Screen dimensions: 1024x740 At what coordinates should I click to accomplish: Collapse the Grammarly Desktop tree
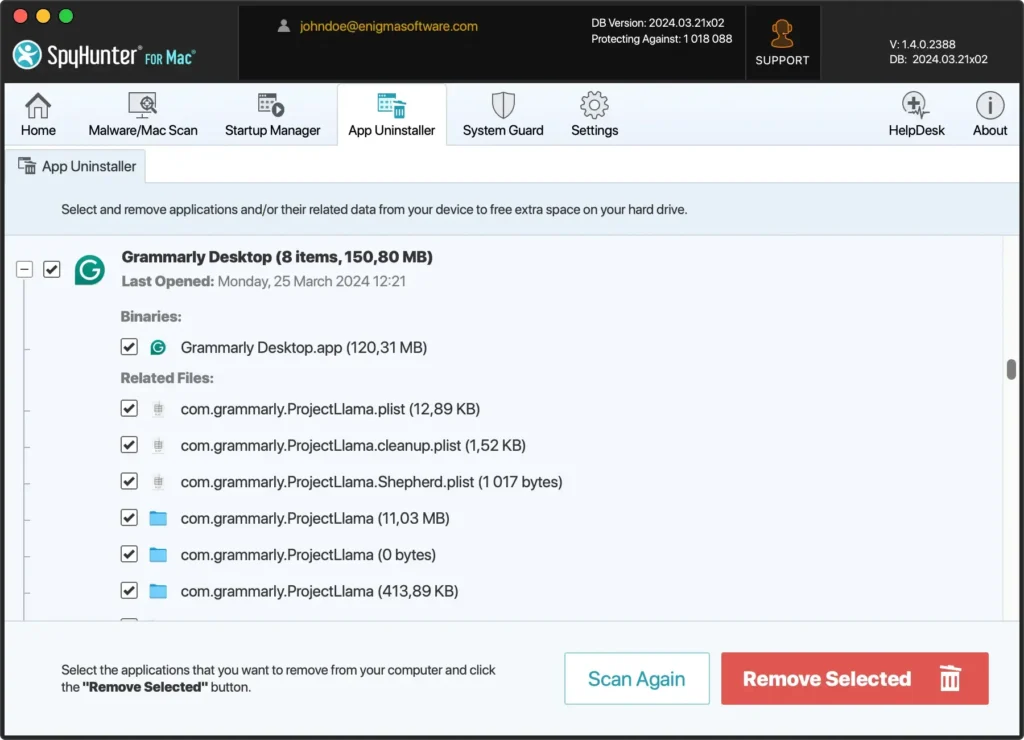click(25, 269)
